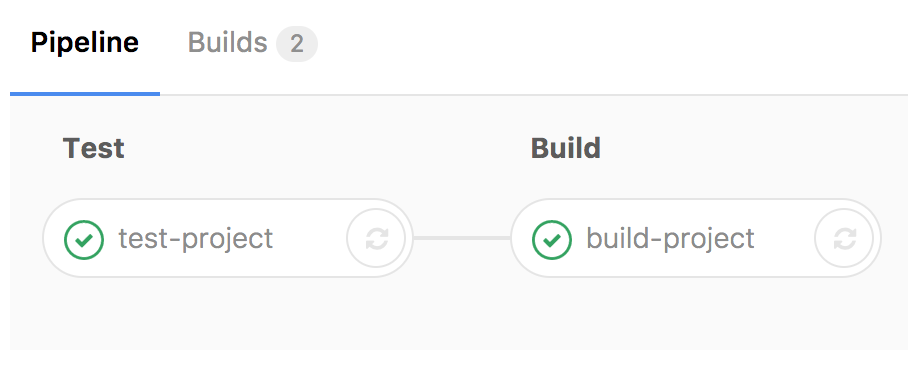Image resolution: width=908 pixels, height=368 pixels.
Task: Click the build-project pill between its name and retry icon
Action: [785, 238]
